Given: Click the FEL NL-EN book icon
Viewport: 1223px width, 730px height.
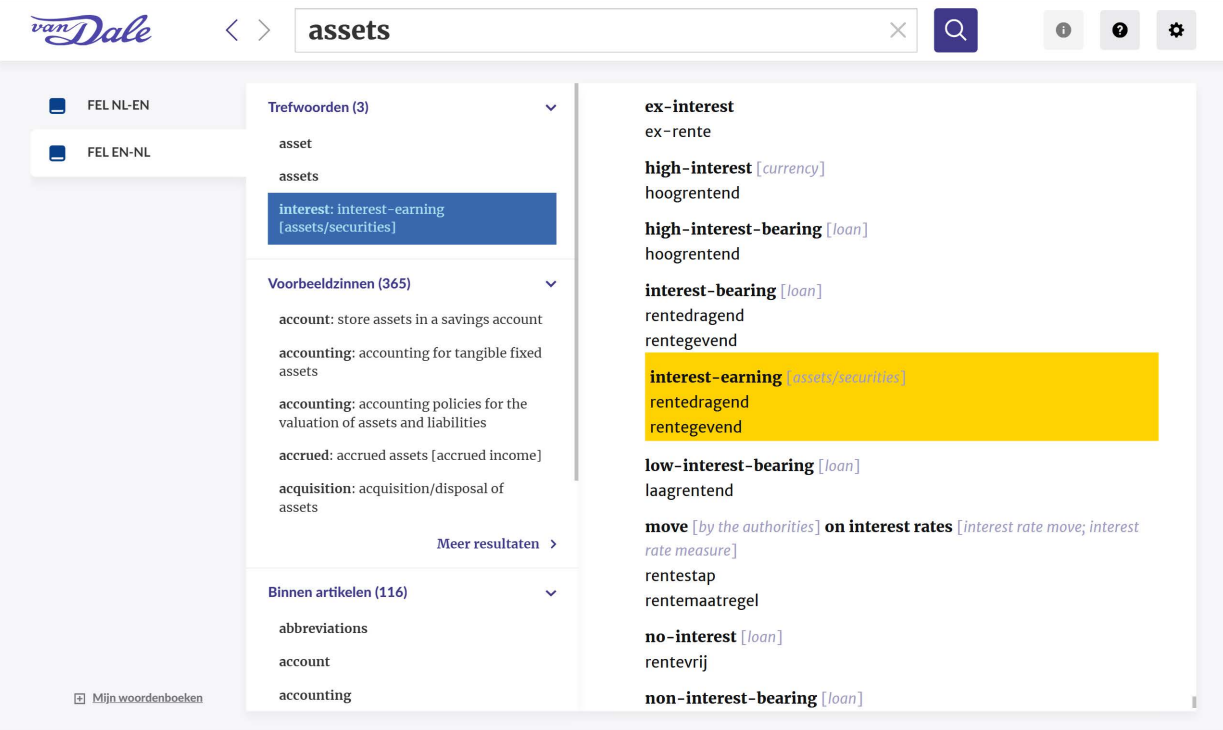Looking at the screenshot, I should [58, 106].
